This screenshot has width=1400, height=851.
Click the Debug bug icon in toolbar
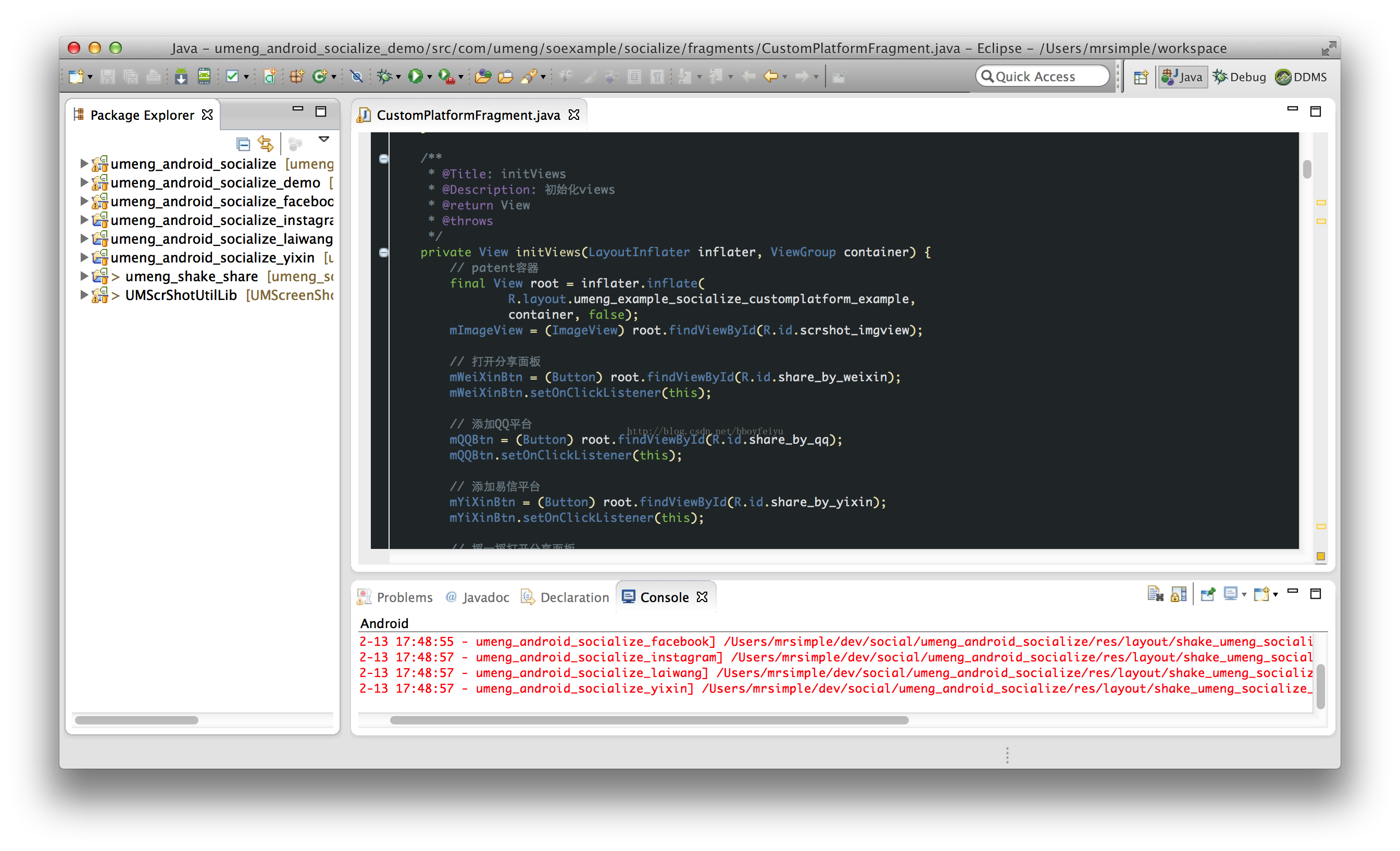[x=385, y=76]
